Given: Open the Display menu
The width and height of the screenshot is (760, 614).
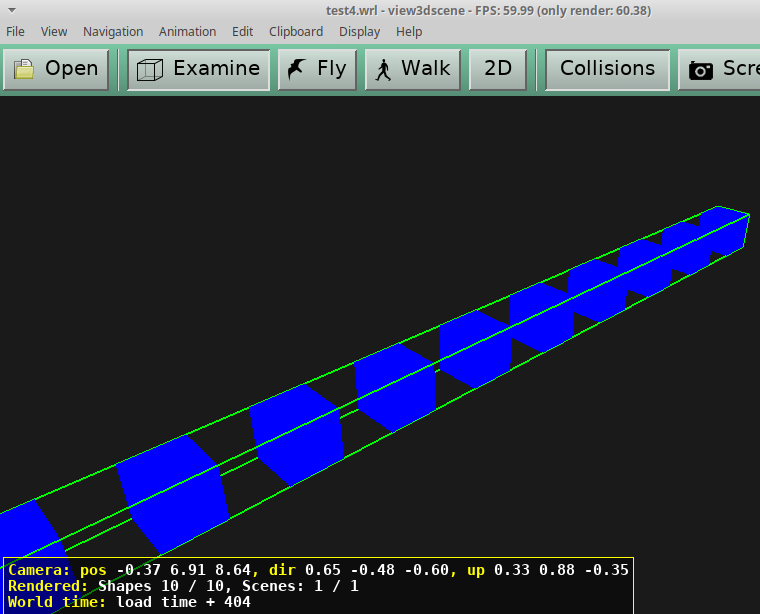Looking at the screenshot, I should tap(359, 32).
